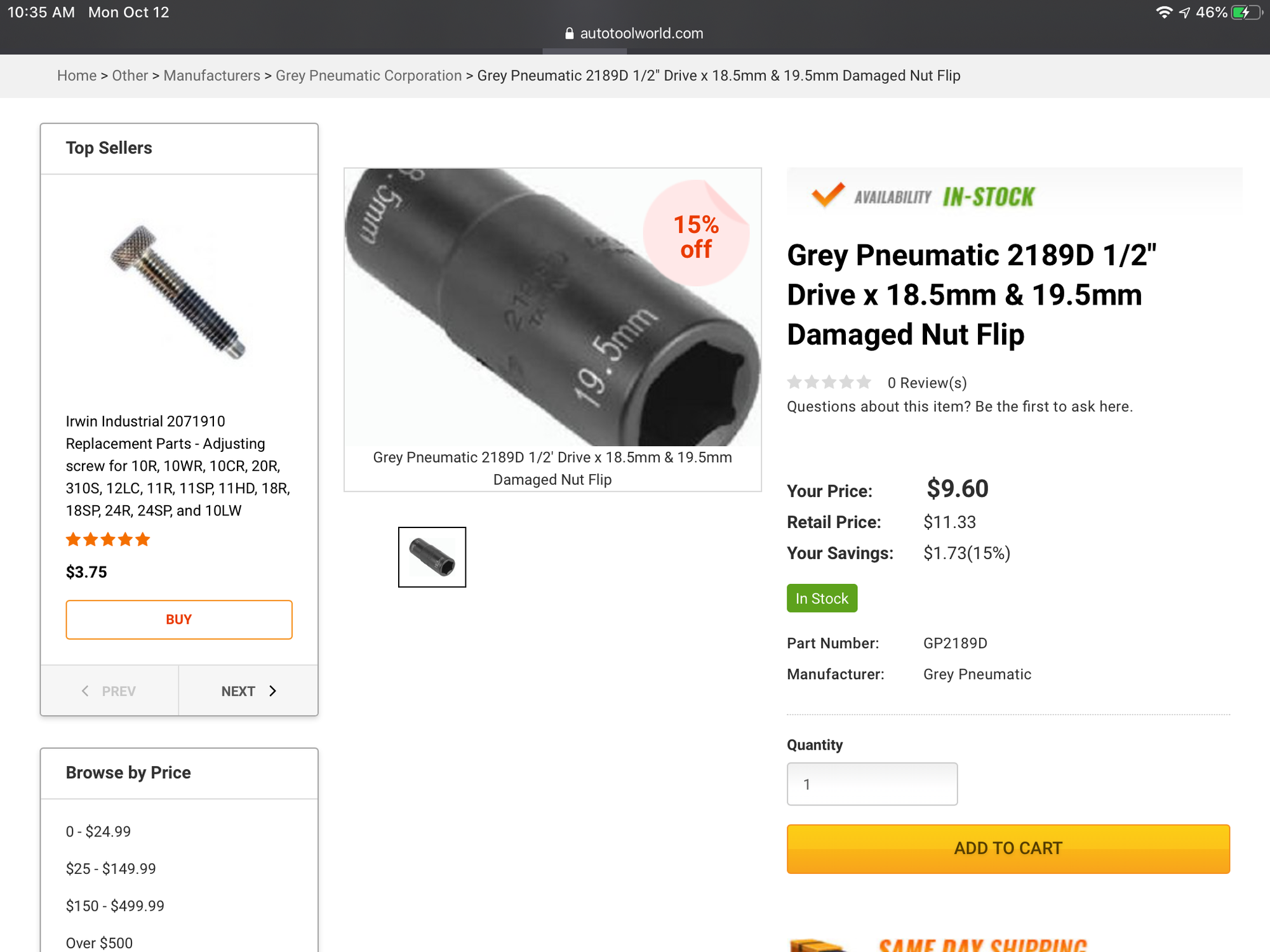1270x952 pixels.
Task: Go to previous top seller
Action: pyautogui.click(x=109, y=691)
